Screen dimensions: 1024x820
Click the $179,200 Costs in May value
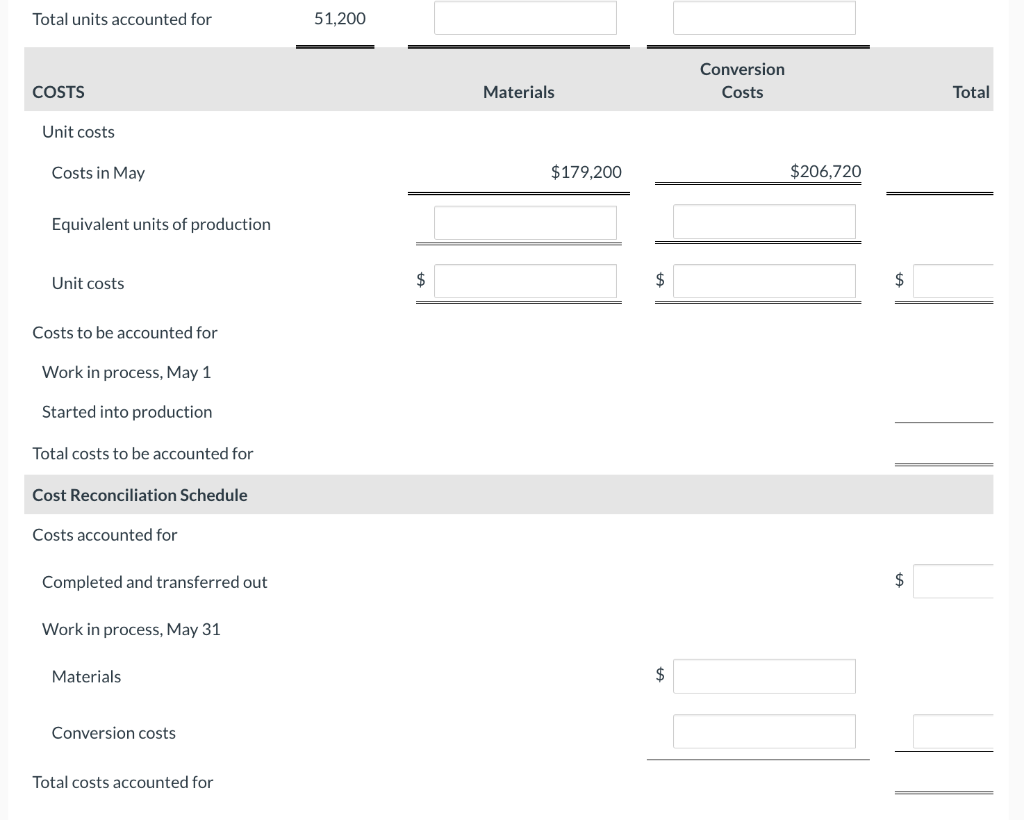tap(586, 171)
